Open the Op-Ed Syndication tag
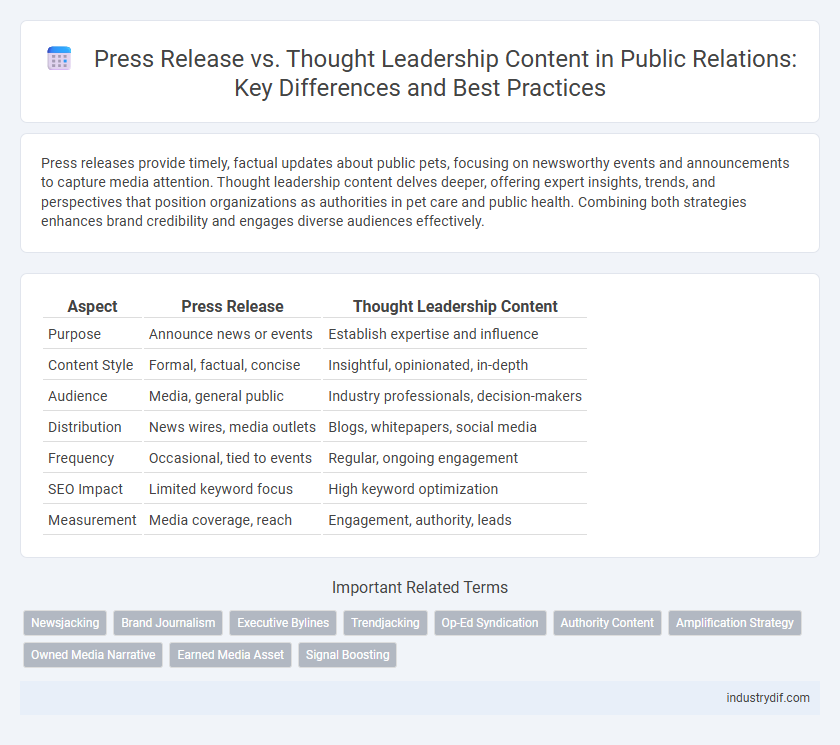The width and height of the screenshot is (840, 745). [x=490, y=623]
